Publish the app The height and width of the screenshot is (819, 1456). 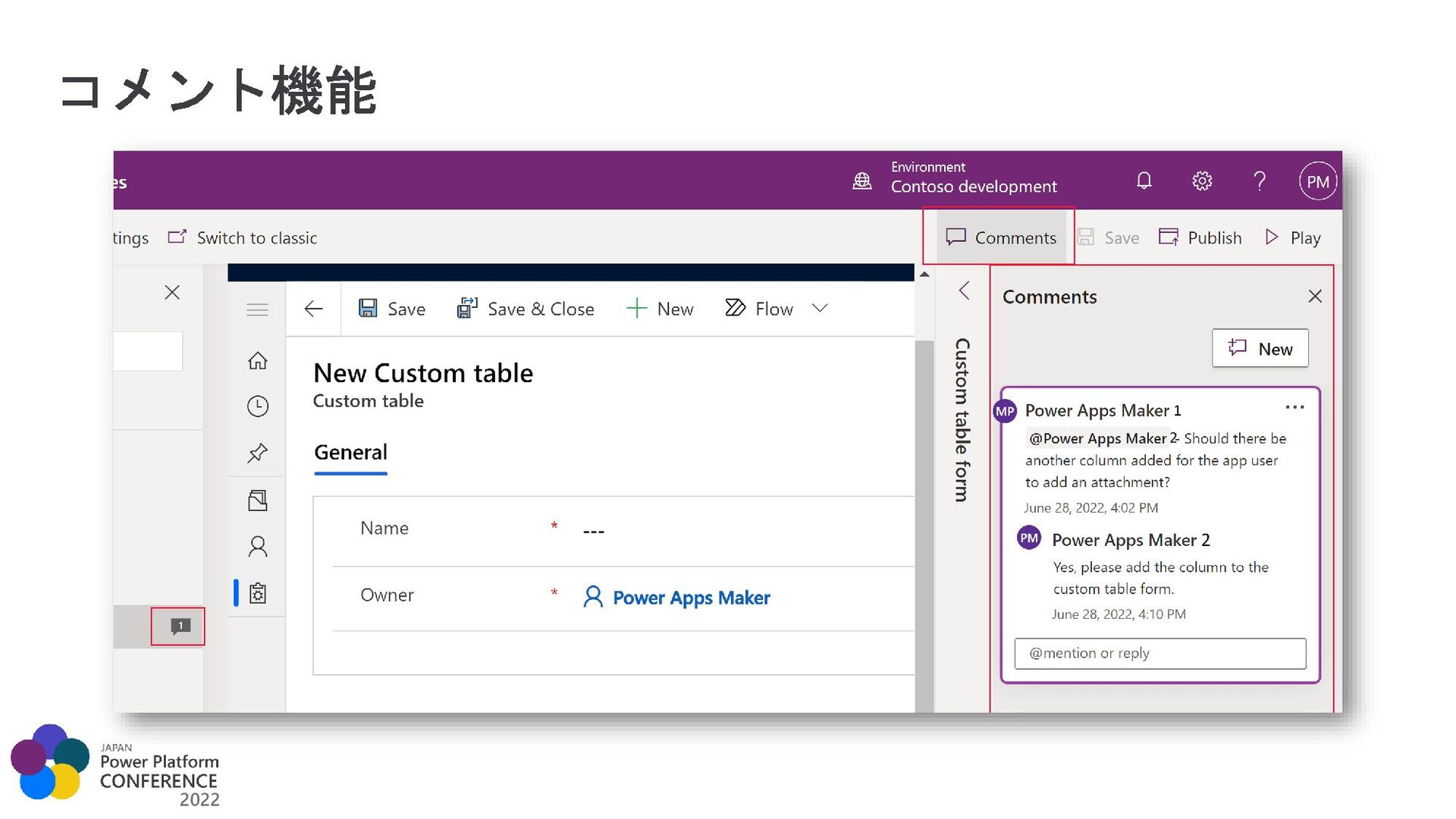(1200, 237)
